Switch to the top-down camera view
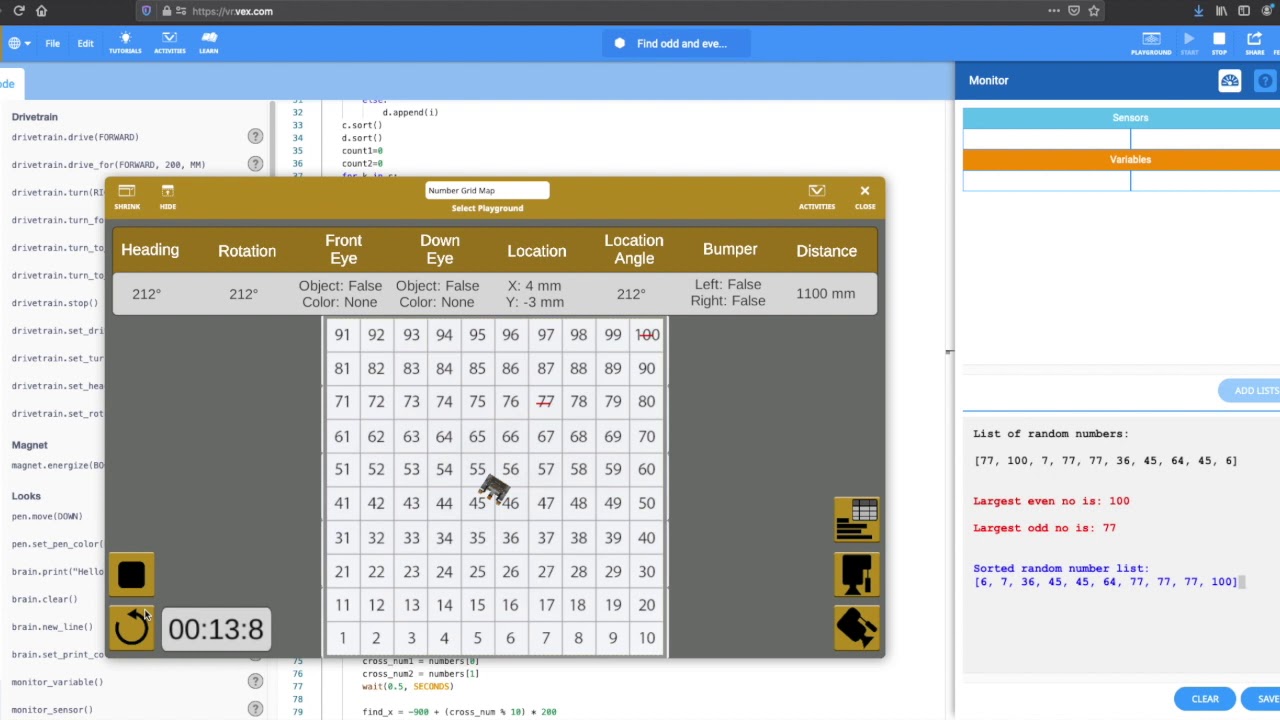Viewport: 1280px width, 720px height. tap(857, 573)
